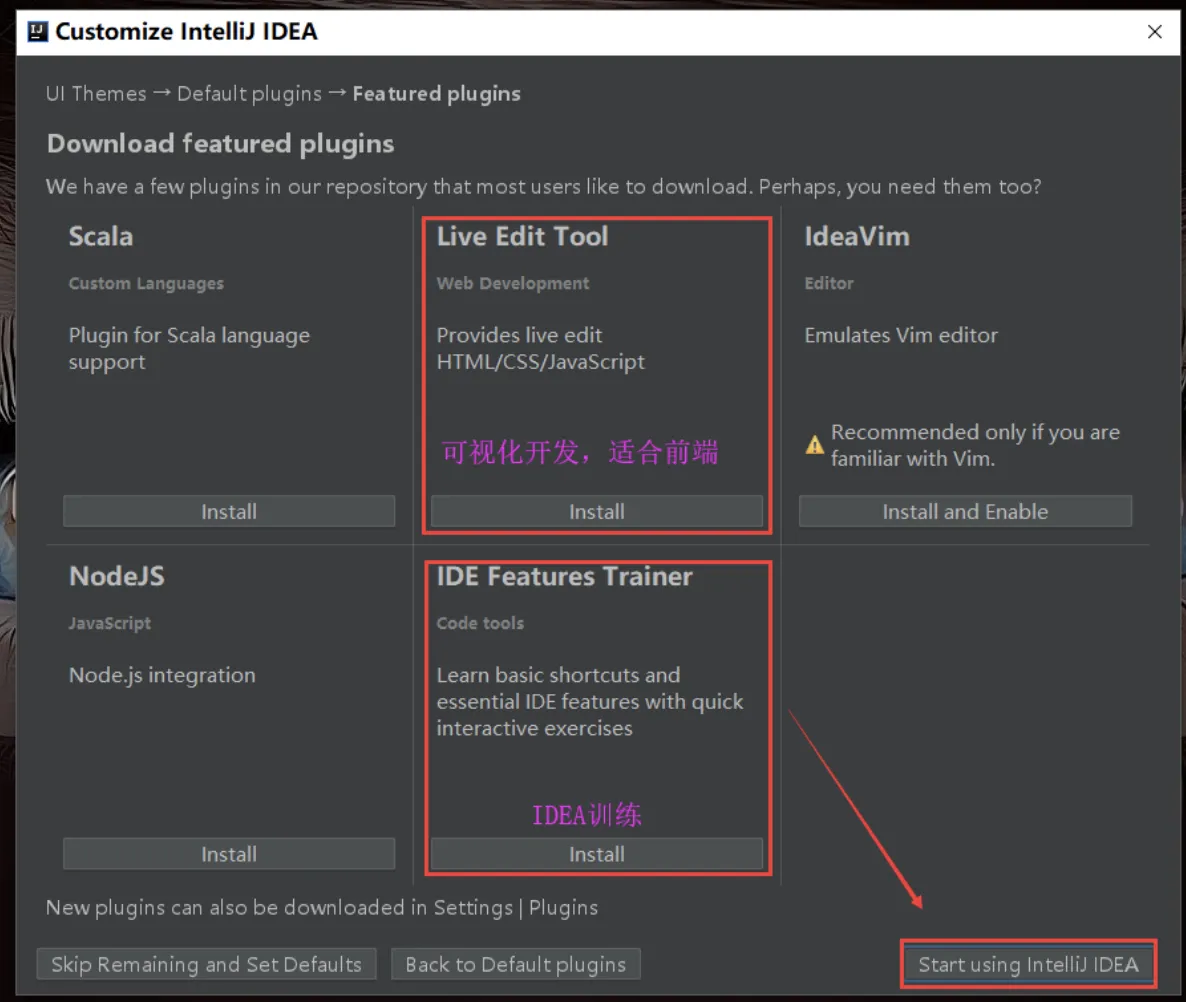Click the Node.js integration description
Screen dimensions: 1186x1002
coord(162,675)
